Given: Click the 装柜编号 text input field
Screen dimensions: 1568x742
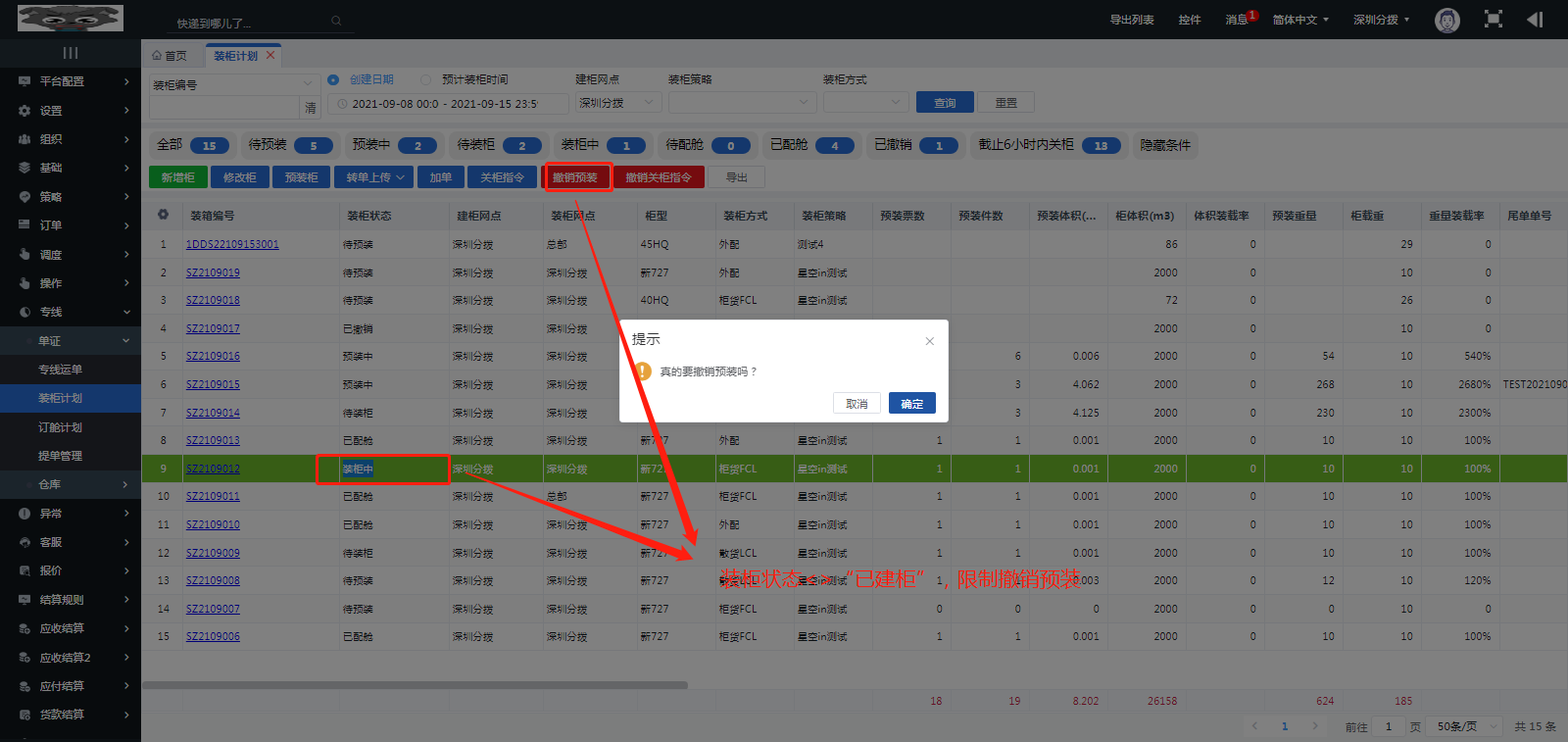Looking at the screenshot, I should (224, 107).
